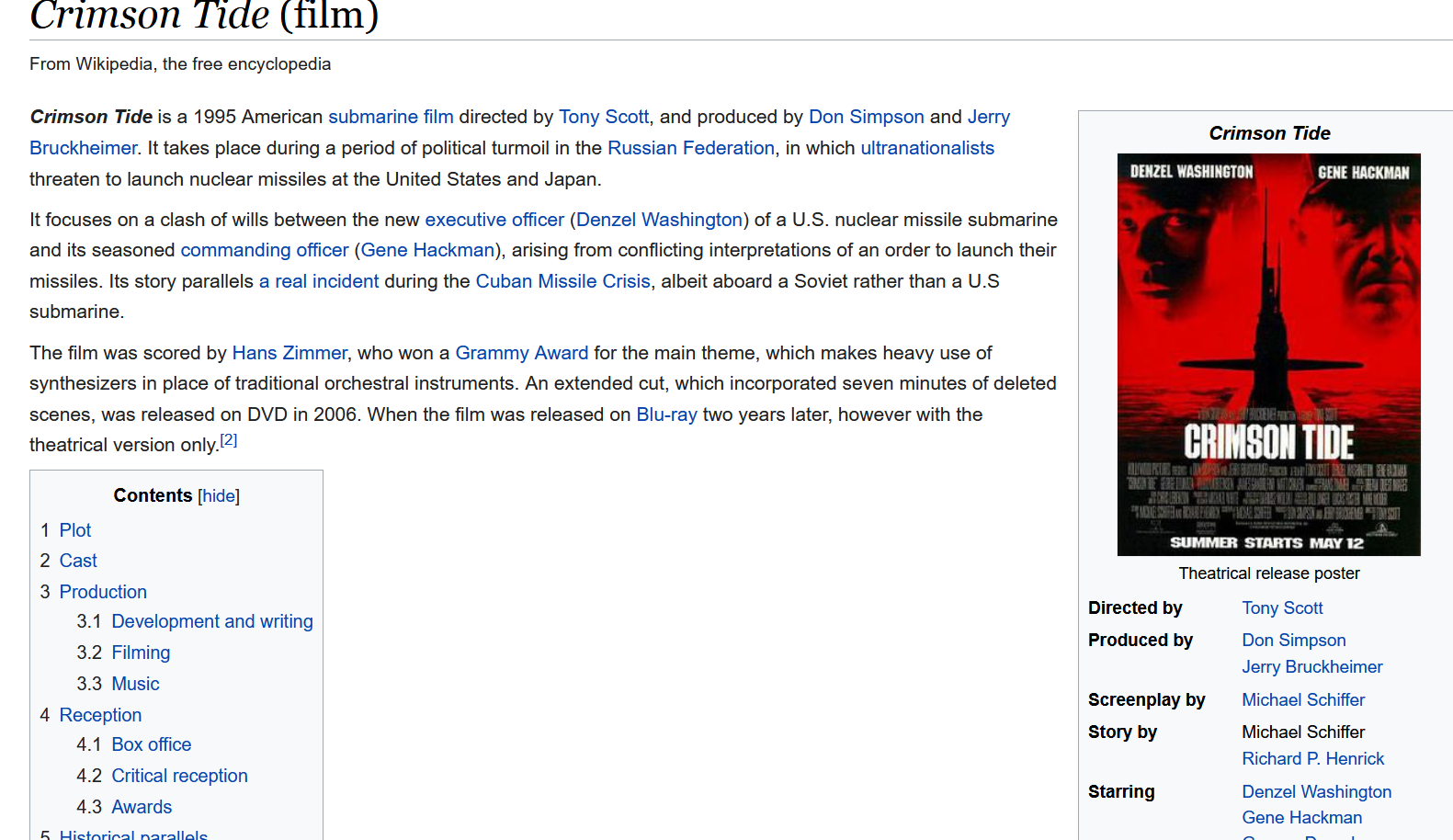
Task: Open the Hans Zimmer link
Action: [x=289, y=353]
